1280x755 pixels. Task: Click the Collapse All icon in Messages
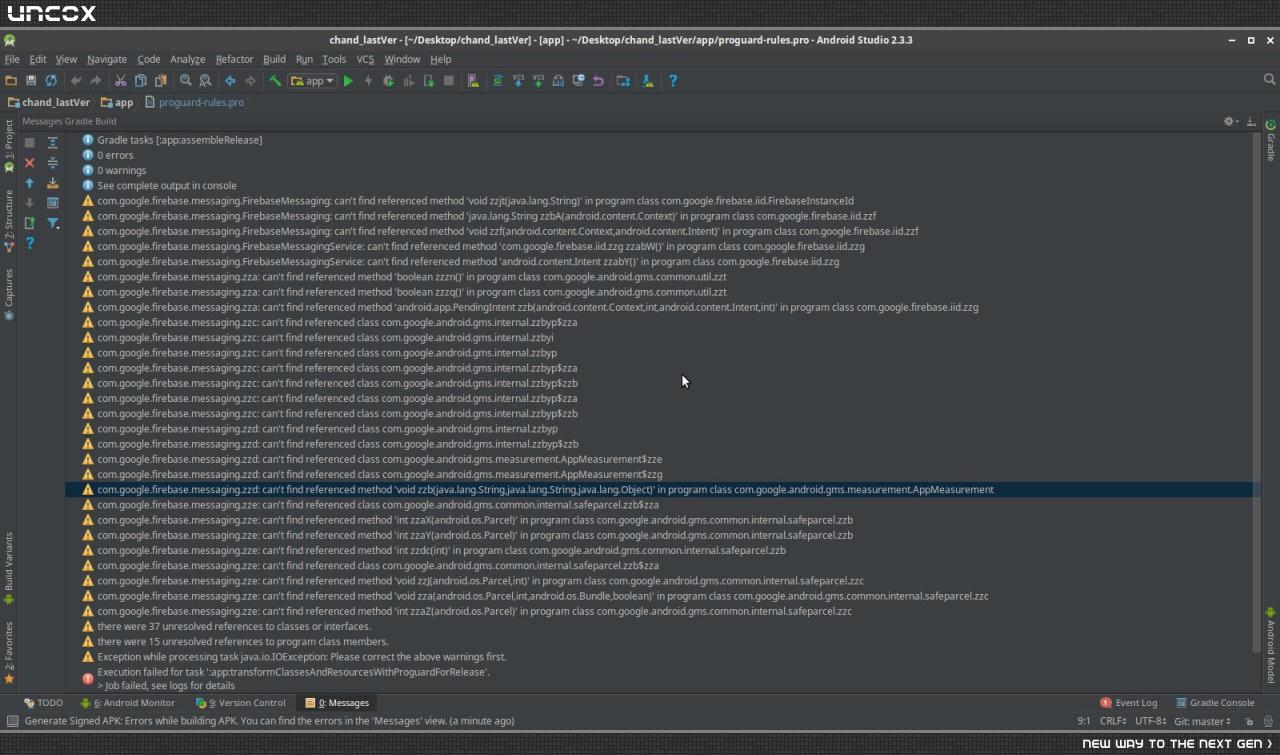point(53,163)
